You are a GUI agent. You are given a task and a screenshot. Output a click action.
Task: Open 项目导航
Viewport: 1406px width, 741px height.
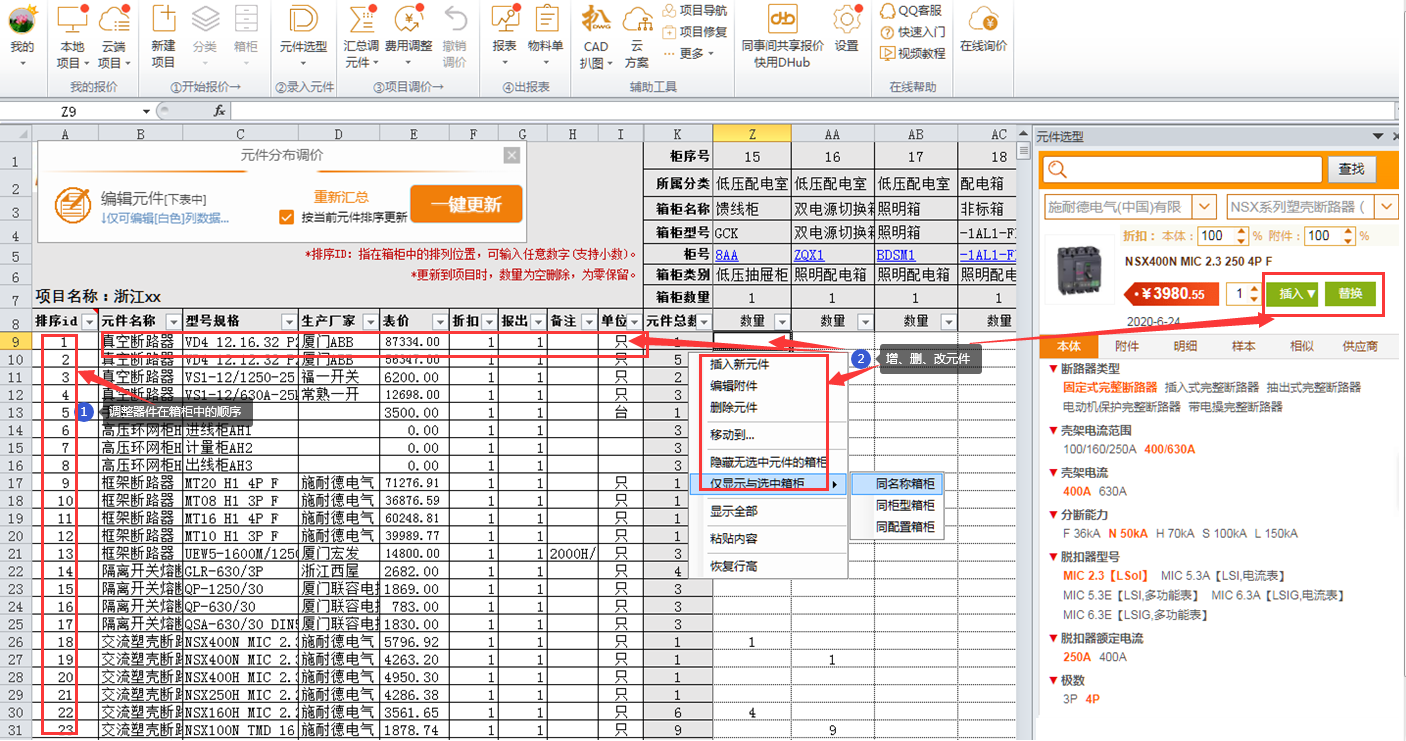coord(694,11)
